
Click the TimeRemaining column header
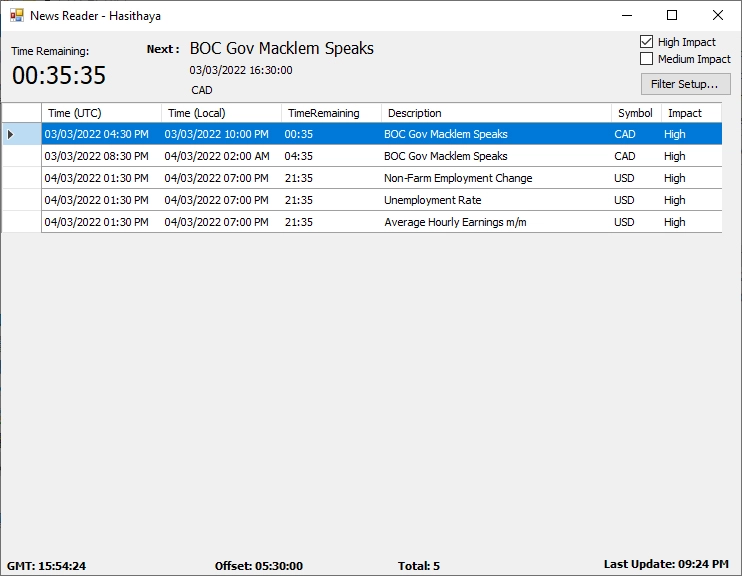(x=331, y=113)
